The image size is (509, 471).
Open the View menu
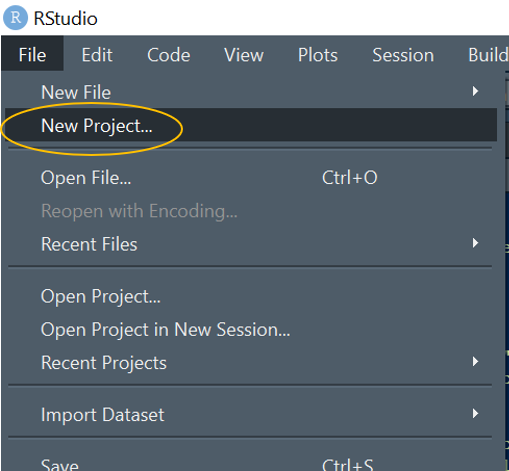244,55
